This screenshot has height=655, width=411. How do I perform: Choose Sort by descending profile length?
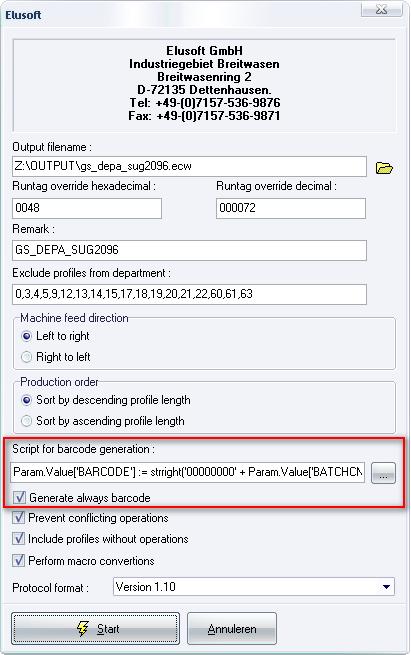click(27, 400)
